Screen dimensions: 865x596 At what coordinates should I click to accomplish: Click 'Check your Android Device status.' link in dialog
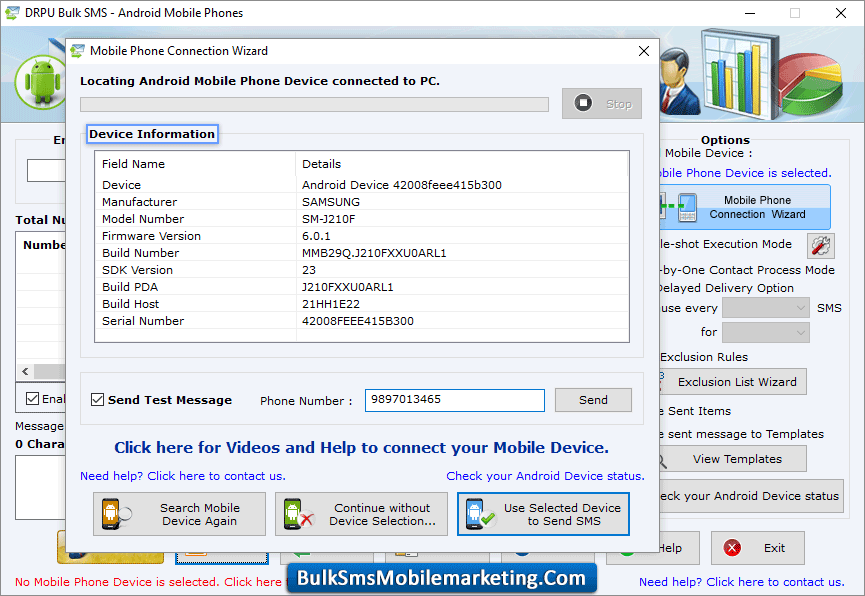[x=545, y=476]
